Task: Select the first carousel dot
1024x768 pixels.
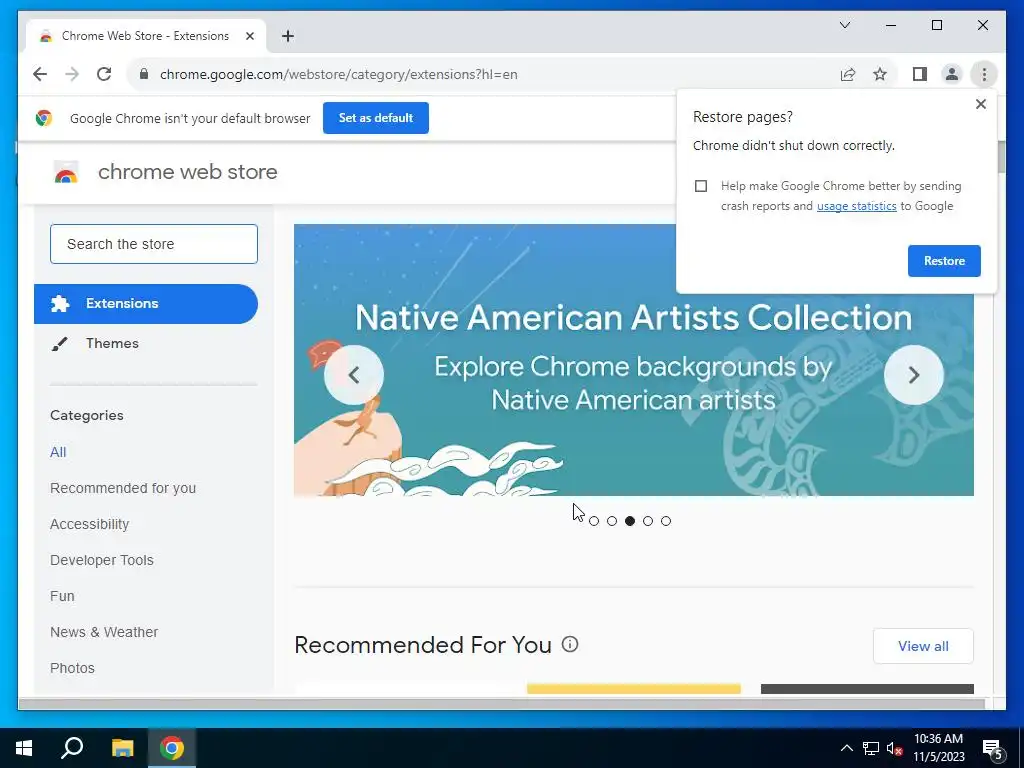Action: tap(594, 520)
